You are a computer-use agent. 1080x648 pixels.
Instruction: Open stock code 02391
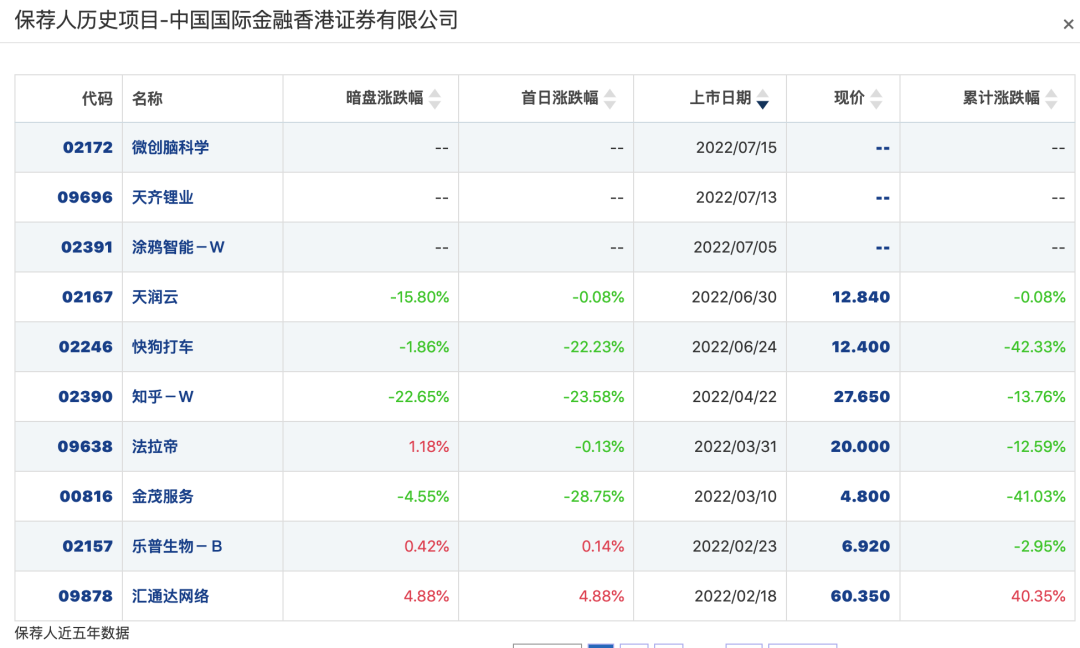[x=87, y=247]
